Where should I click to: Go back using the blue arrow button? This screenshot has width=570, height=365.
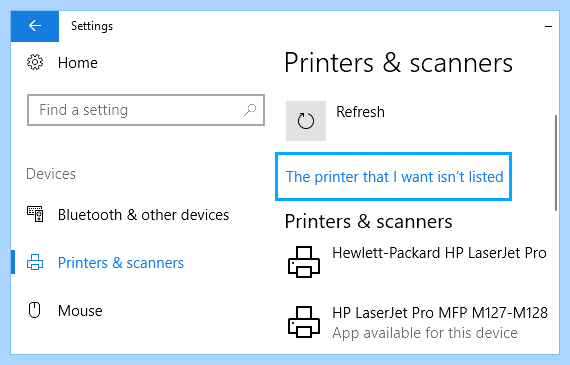click(x=35, y=26)
